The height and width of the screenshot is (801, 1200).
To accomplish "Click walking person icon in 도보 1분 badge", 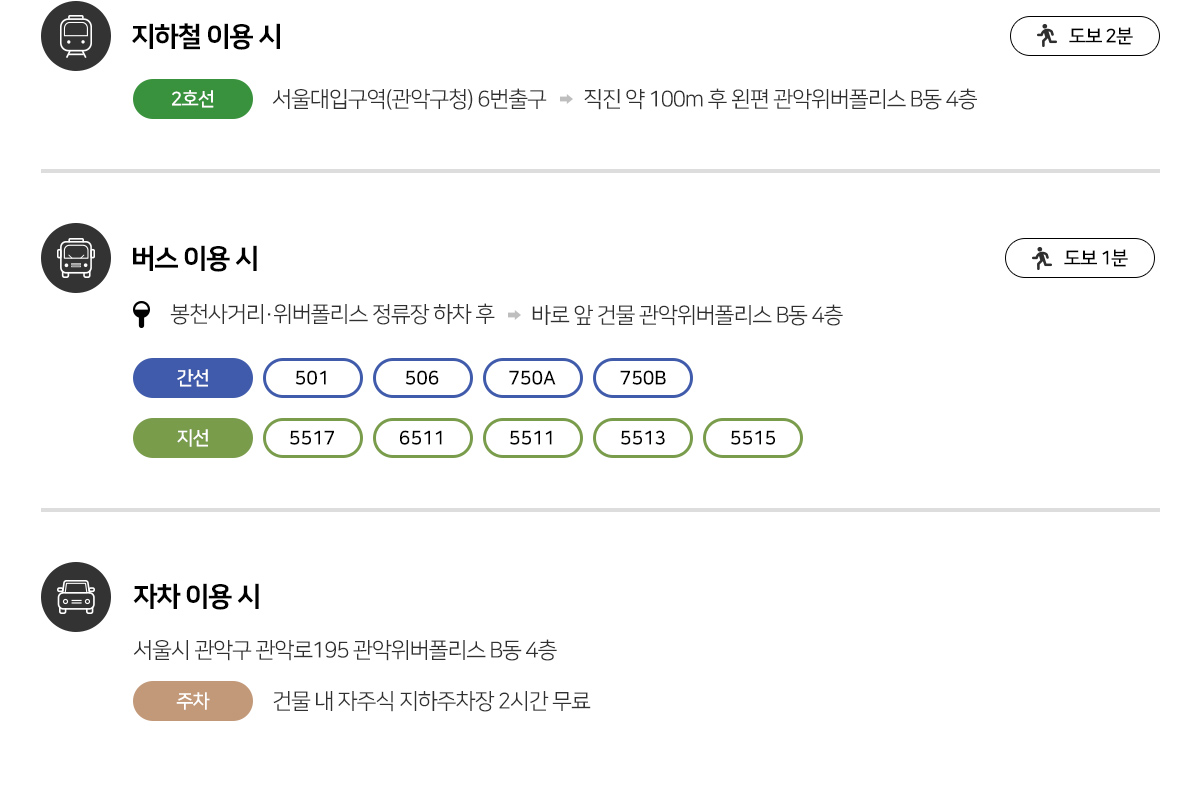I will coord(1042,258).
